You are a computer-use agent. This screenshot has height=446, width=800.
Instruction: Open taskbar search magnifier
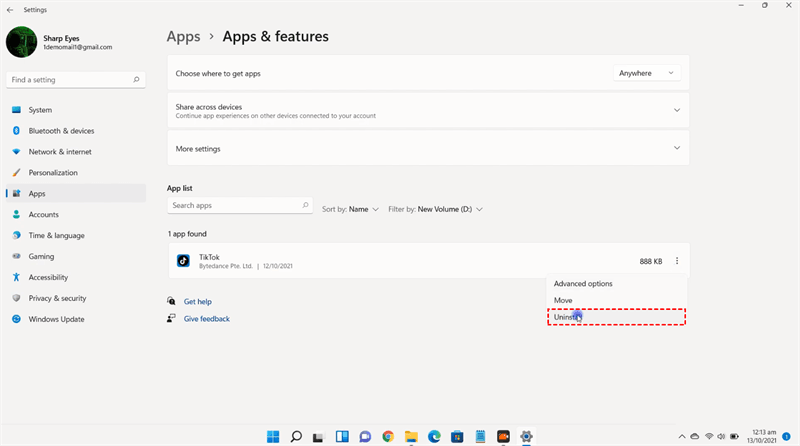(x=296, y=436)
